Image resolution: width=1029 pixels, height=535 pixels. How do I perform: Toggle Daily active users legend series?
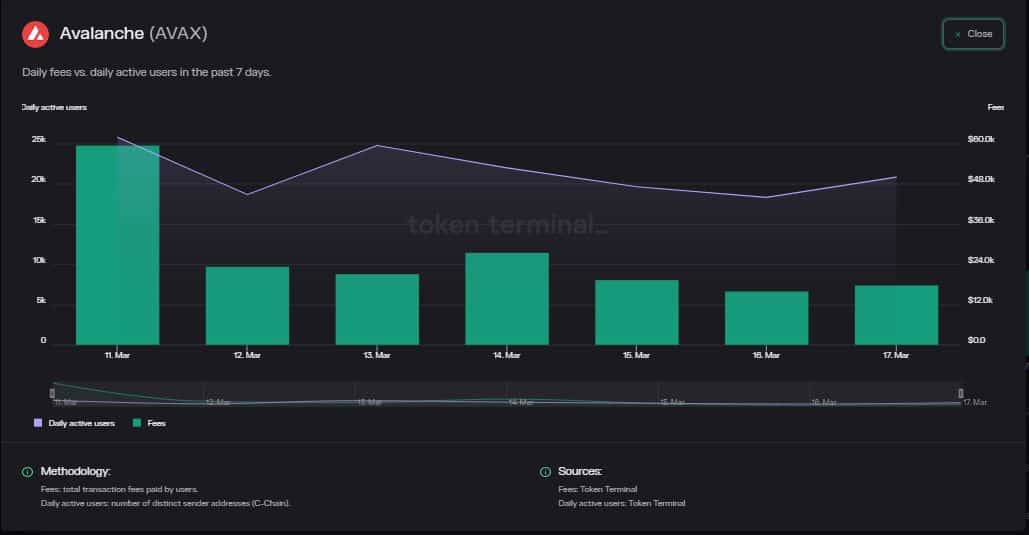[74, 423]
